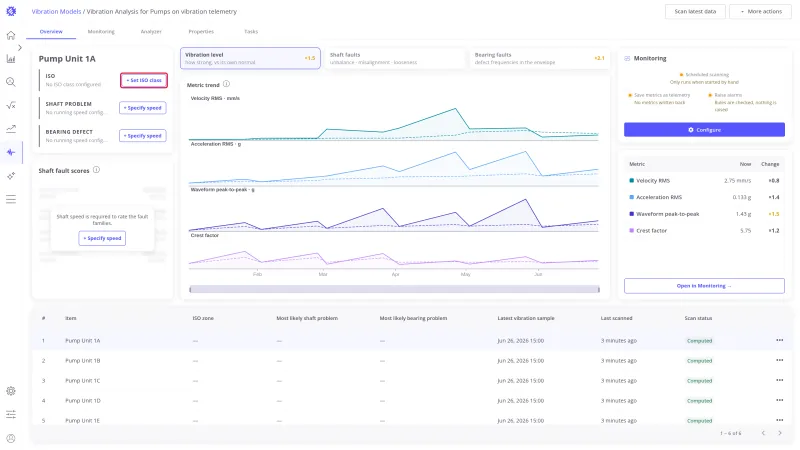Open row actions menu for Pump Unit 1E
Viewport: 800px width, 450px height.
coord(780,420)
